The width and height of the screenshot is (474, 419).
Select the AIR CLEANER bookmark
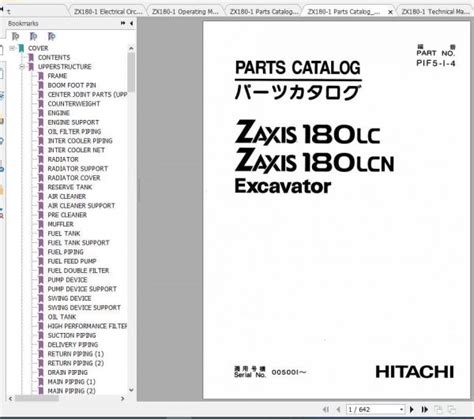pos(67,196)
